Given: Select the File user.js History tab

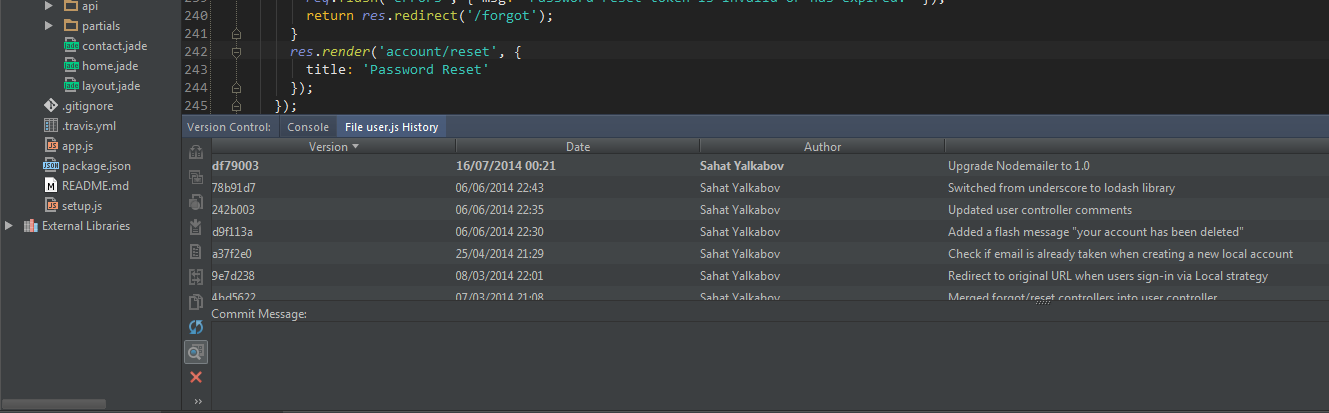Looking at the screenshot, I should [x=392, y=127].
